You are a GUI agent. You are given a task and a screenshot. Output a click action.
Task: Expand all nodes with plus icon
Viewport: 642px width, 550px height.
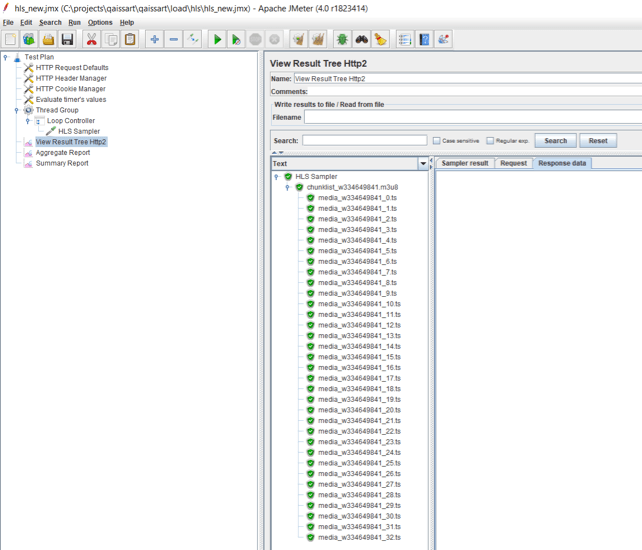click(154, 40)
